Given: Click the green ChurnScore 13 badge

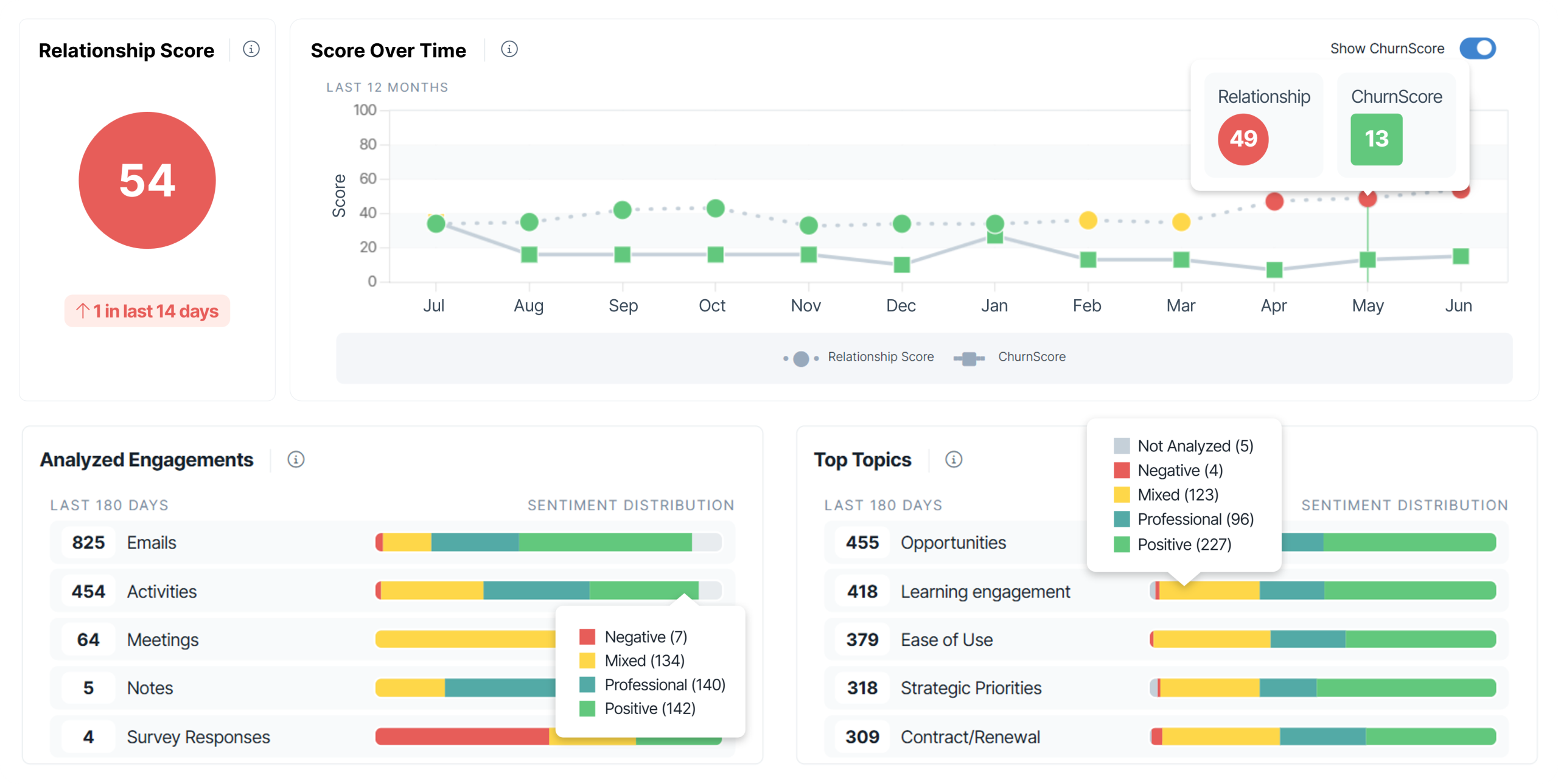Looking at the screenshot, I should click(1376, 139).
